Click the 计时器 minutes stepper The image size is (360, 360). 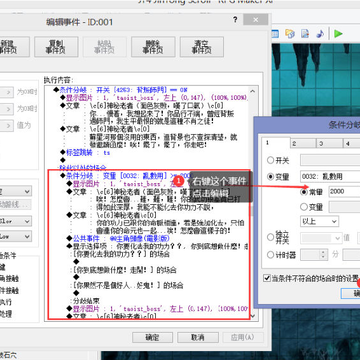pos(323,255)
